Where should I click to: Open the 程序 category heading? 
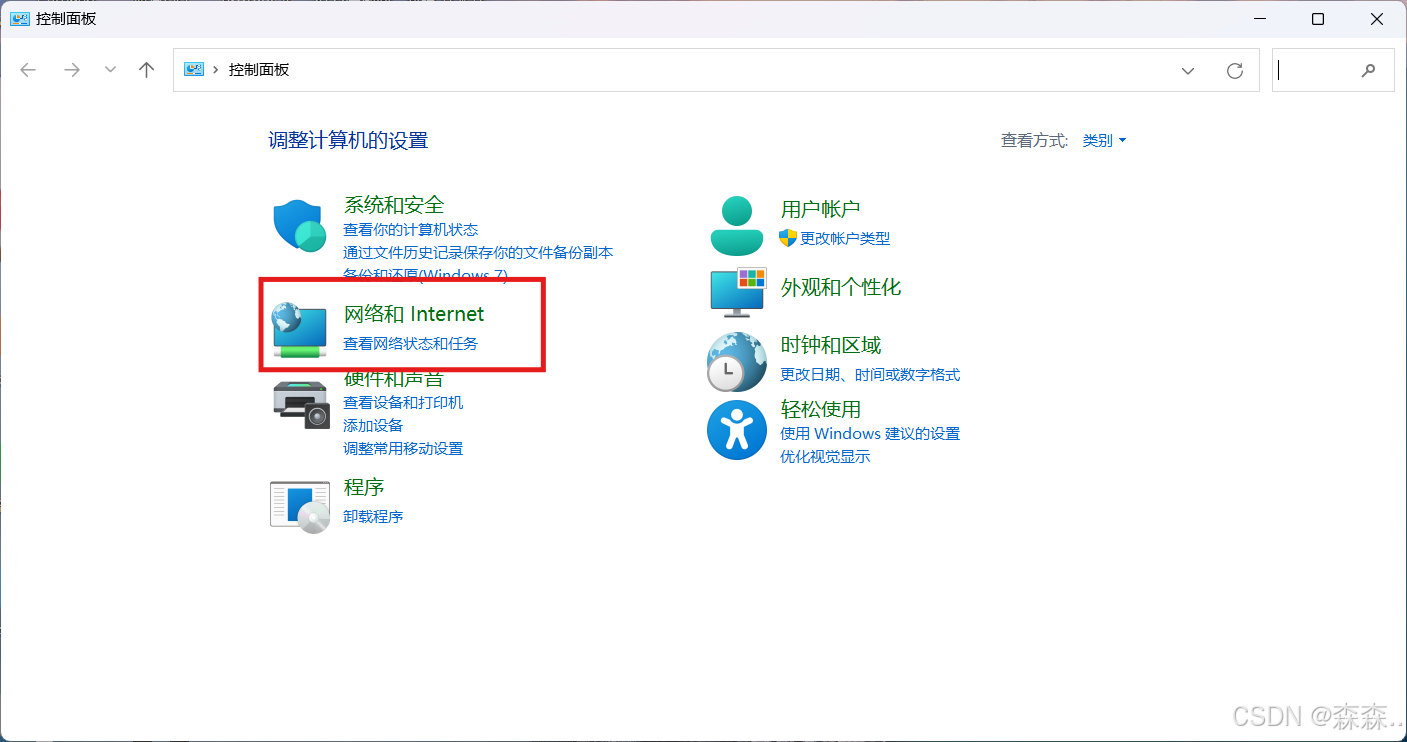coord(364,487)
